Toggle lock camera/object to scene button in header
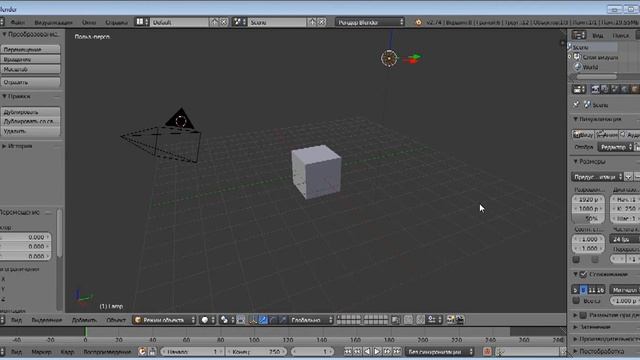 click(x=396, y=320)
